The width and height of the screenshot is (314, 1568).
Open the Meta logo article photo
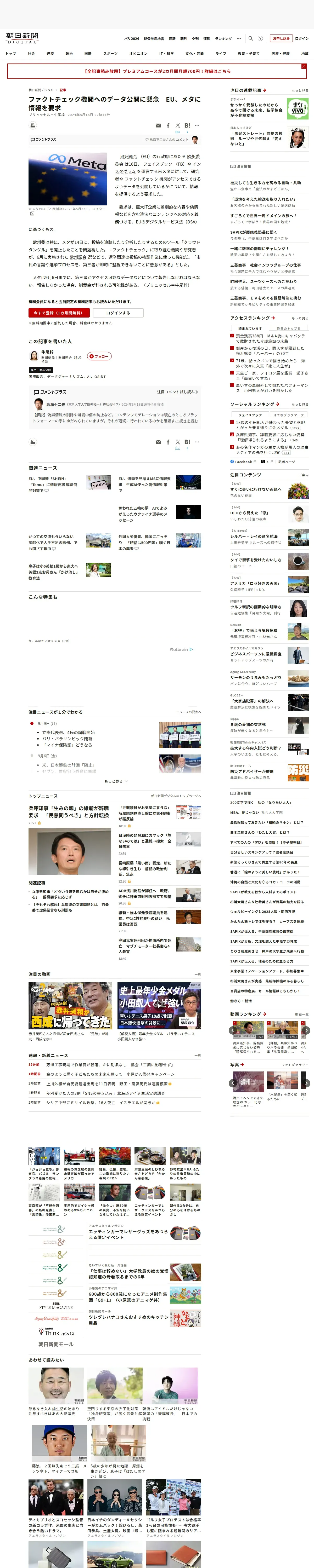pyautogui.click(x=68, y=180)
